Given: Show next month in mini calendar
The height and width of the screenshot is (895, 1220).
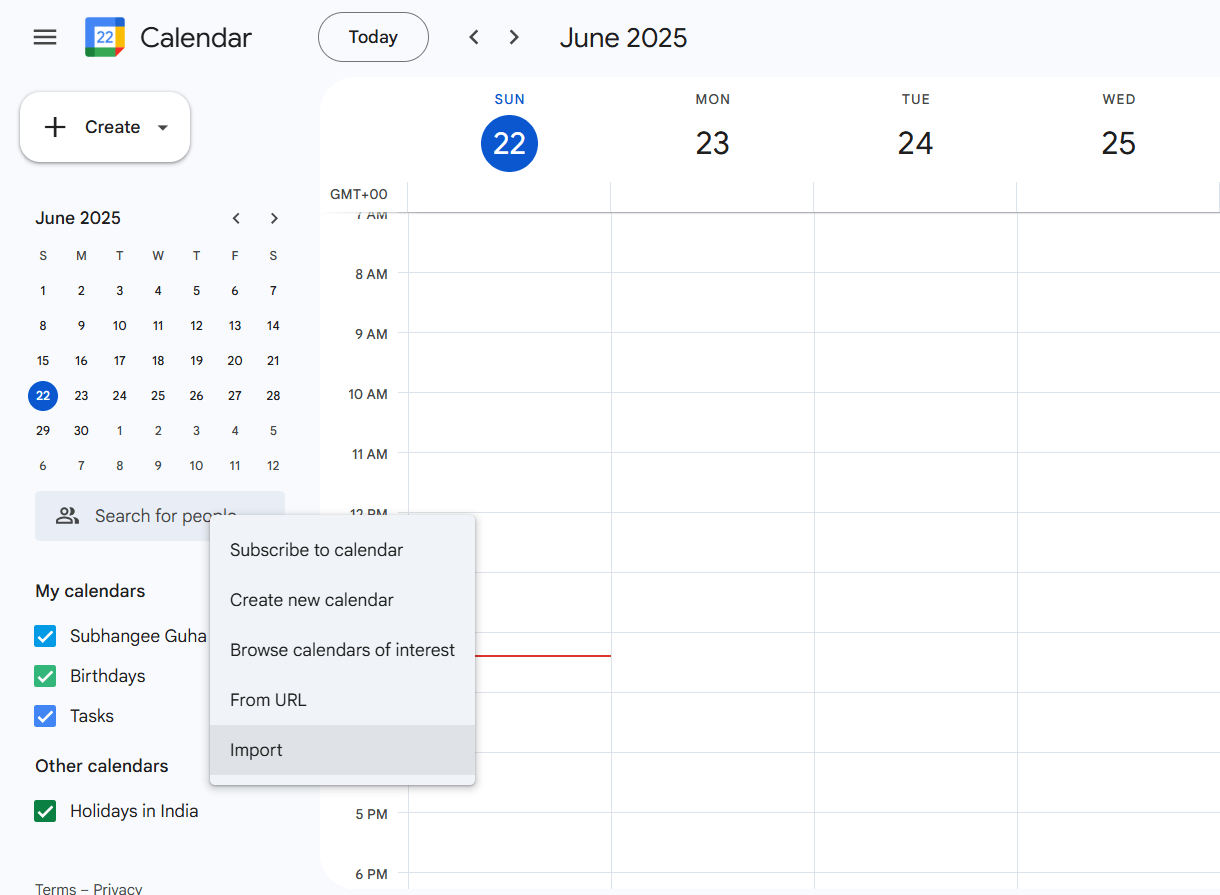Looking at the screenshot, I should (274, 218).
